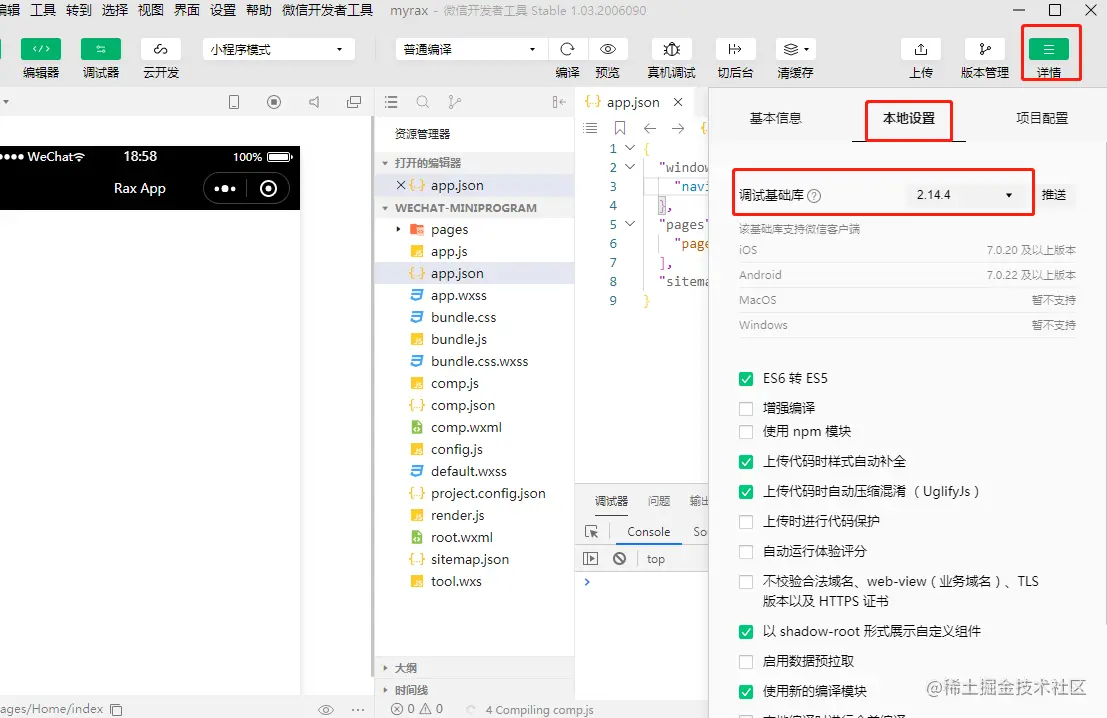Image resolution: width=1107 pixels, height=718 pixels.
Task: Enable 启用数据预拉取 checkbox
Action: coord(746,662)
